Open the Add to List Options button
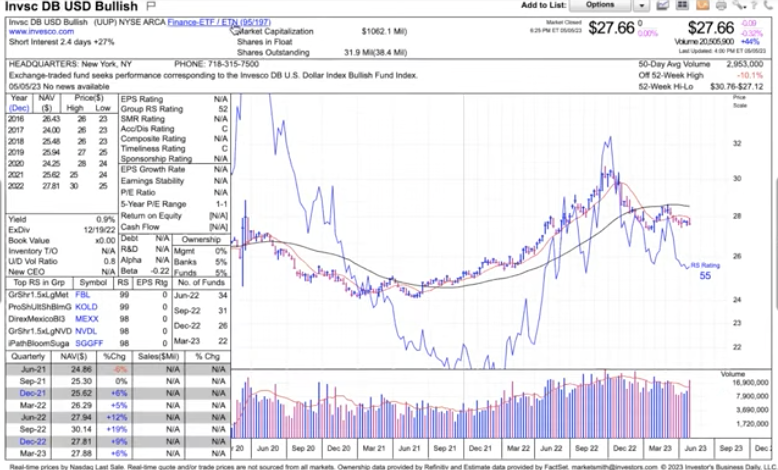 click(600, 5)
